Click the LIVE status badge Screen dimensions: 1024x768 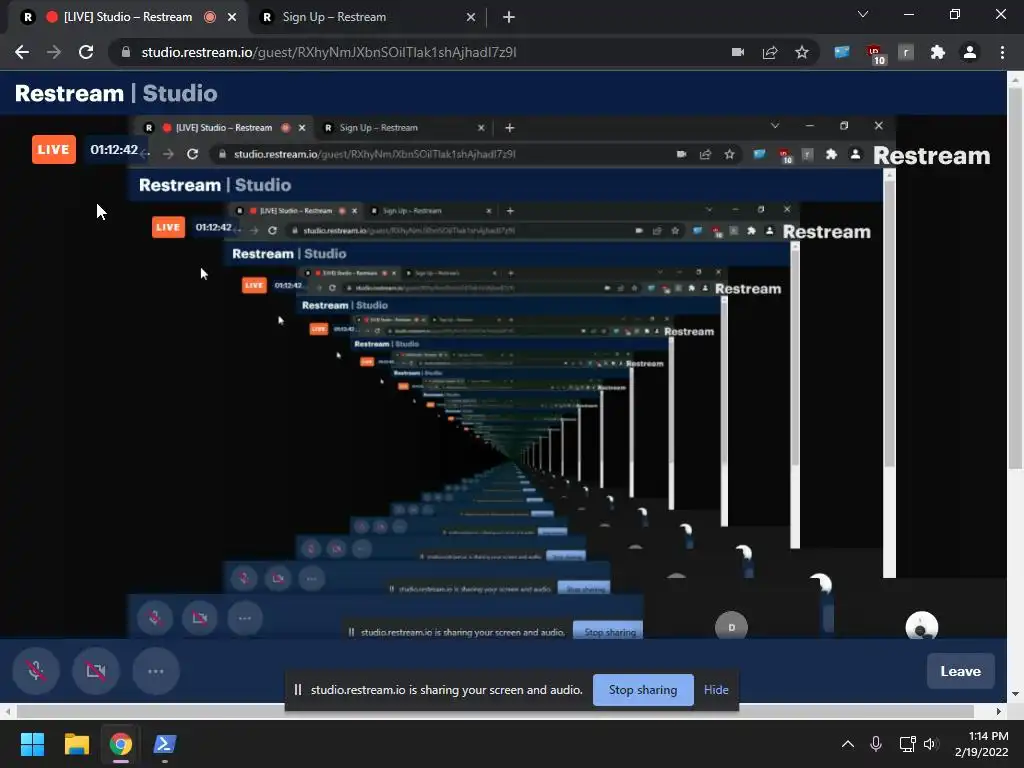coord(54,150)
